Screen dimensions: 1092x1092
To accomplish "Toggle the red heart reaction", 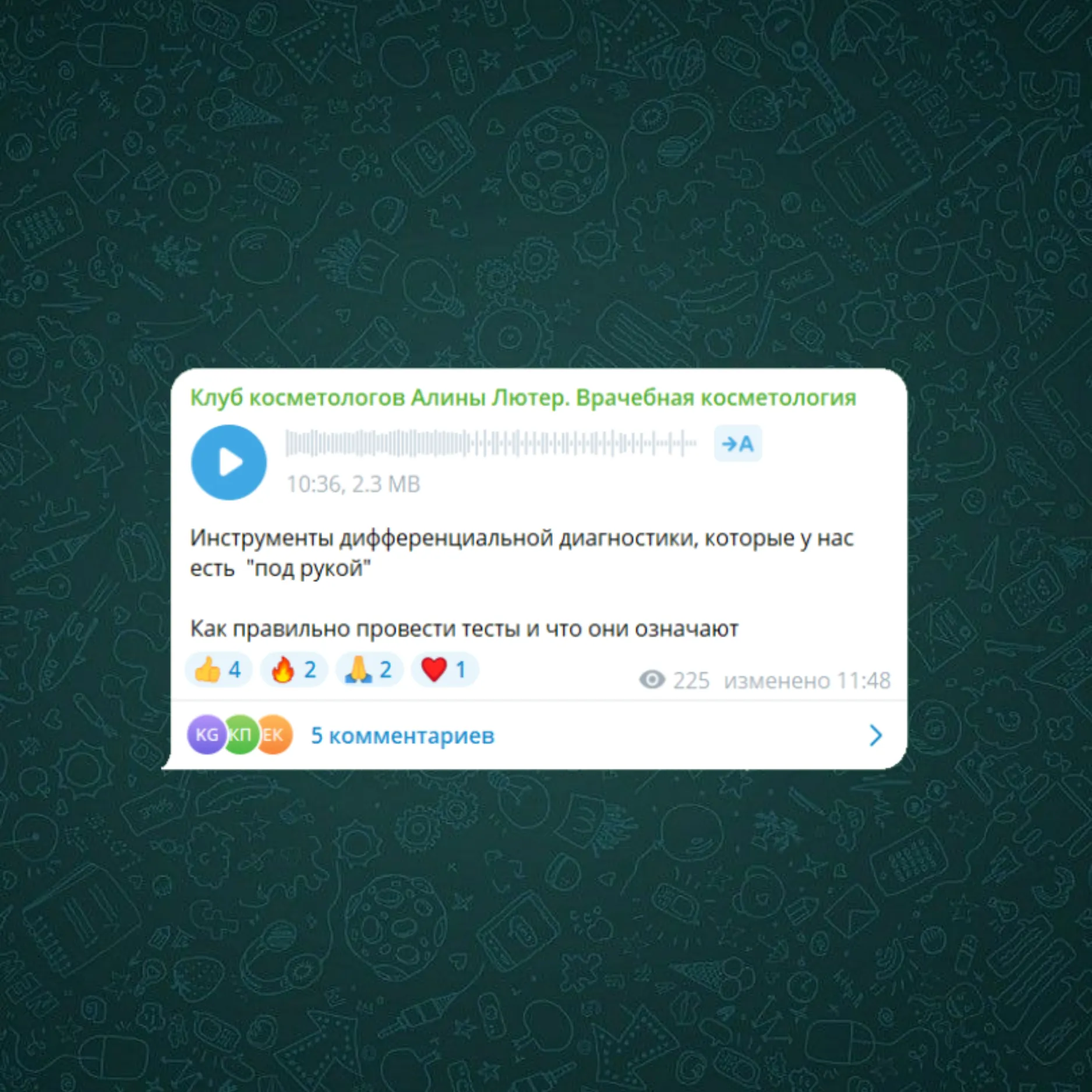I will 445,670.
